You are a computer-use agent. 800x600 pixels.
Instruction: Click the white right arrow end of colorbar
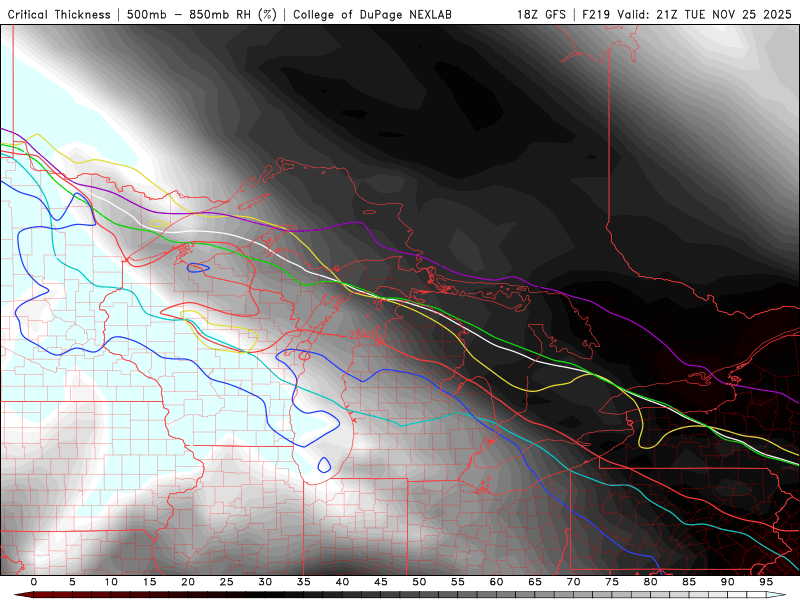(x=776, y=595)
